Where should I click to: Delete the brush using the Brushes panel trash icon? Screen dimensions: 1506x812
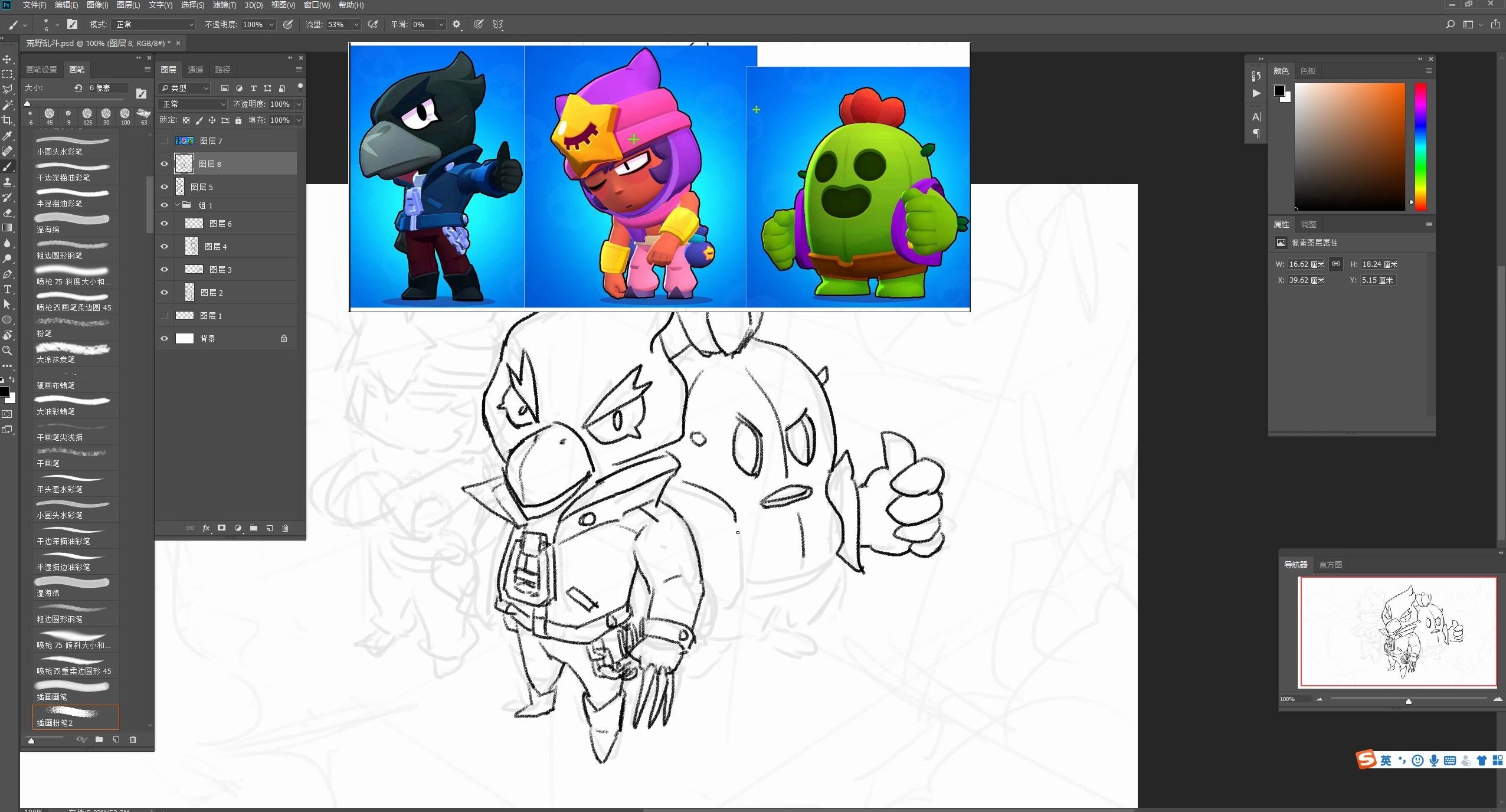(x=133, y=739)
